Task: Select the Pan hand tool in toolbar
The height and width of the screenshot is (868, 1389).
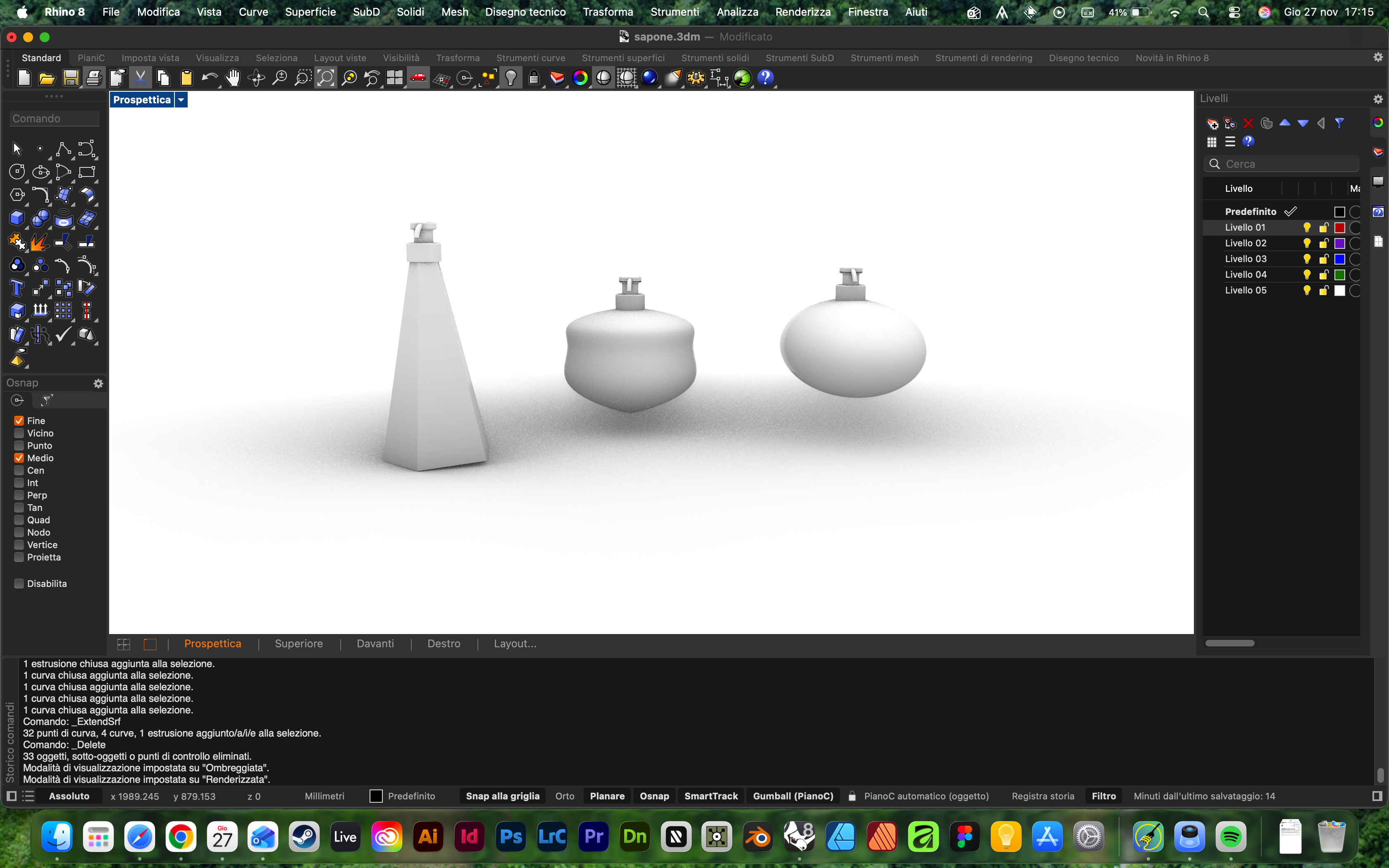Action: click(232, 78)
